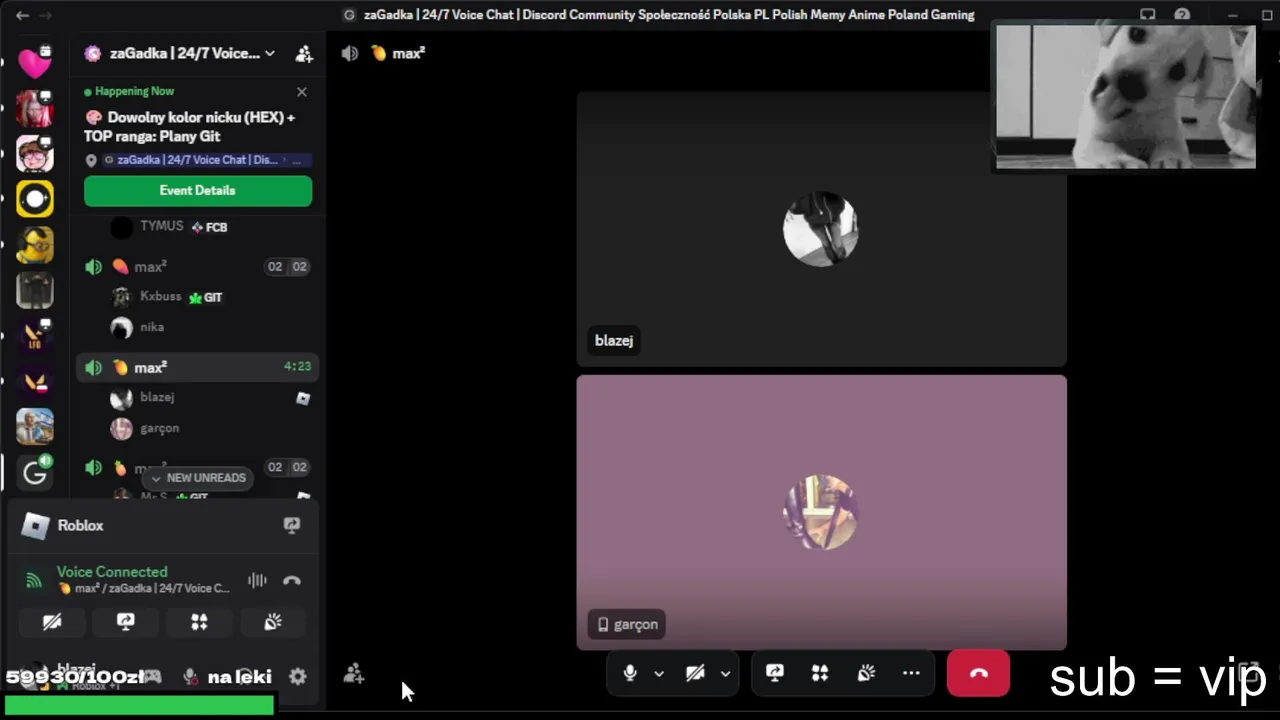This screenshot has width=1280, height=720.
Task: Click the green connection signal icon
Action: [34, 580]
